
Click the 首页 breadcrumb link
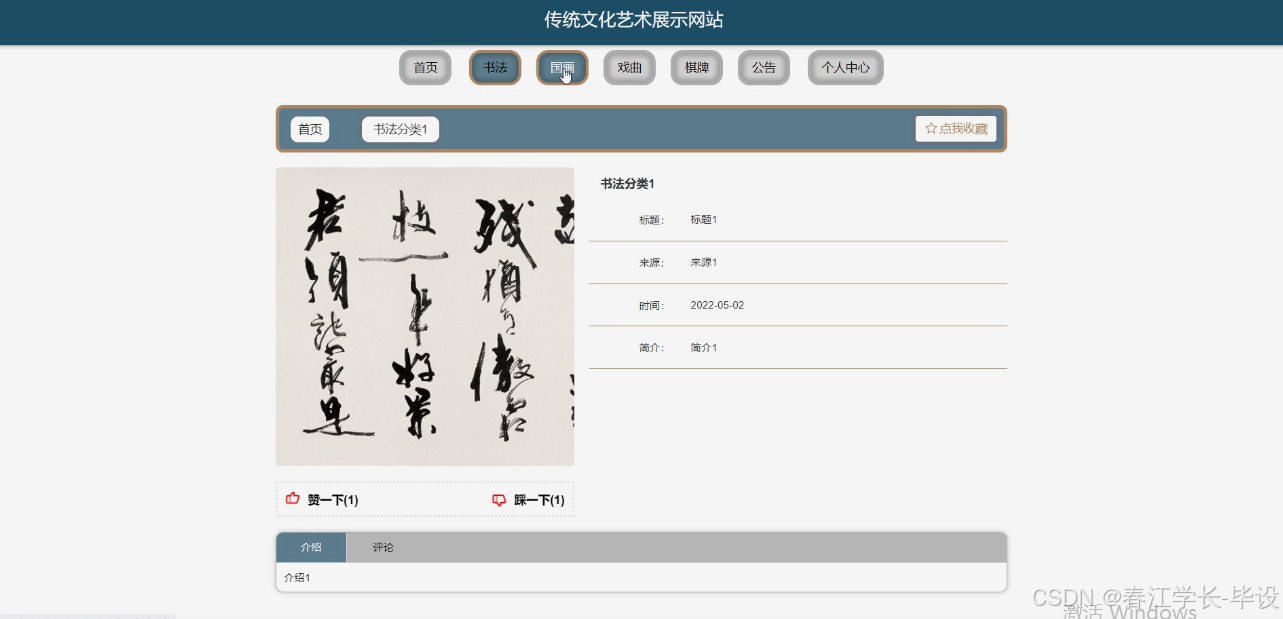pyautogui.click(x=310, y=129)
